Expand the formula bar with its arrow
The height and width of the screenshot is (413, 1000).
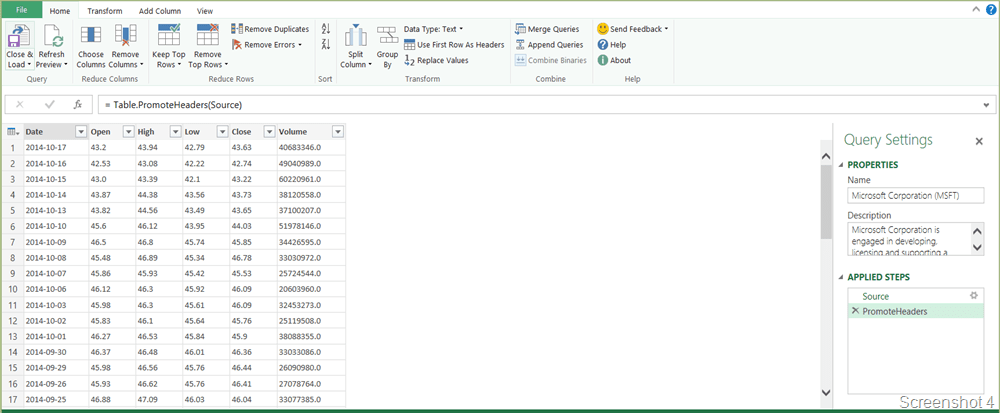point(988,104)
